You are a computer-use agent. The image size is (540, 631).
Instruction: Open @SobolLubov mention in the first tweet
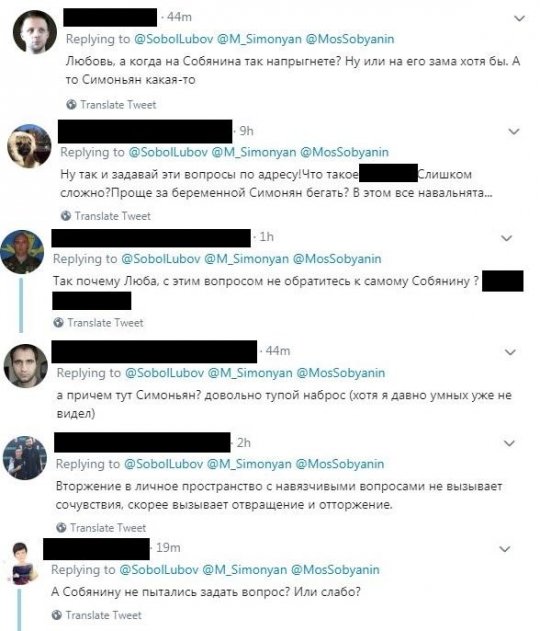(x=173, y=39)
